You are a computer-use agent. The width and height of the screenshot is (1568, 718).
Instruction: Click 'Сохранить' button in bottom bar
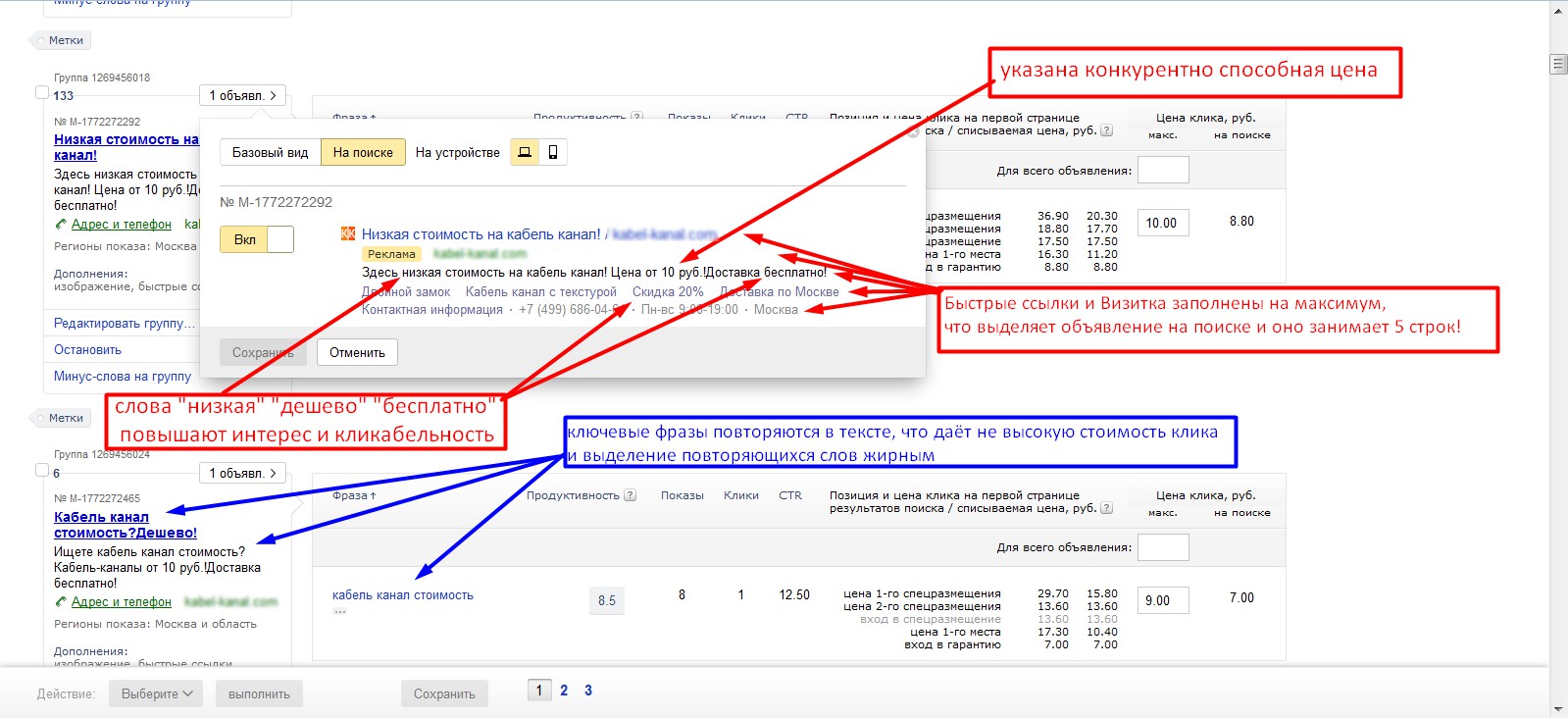point(444,693)
